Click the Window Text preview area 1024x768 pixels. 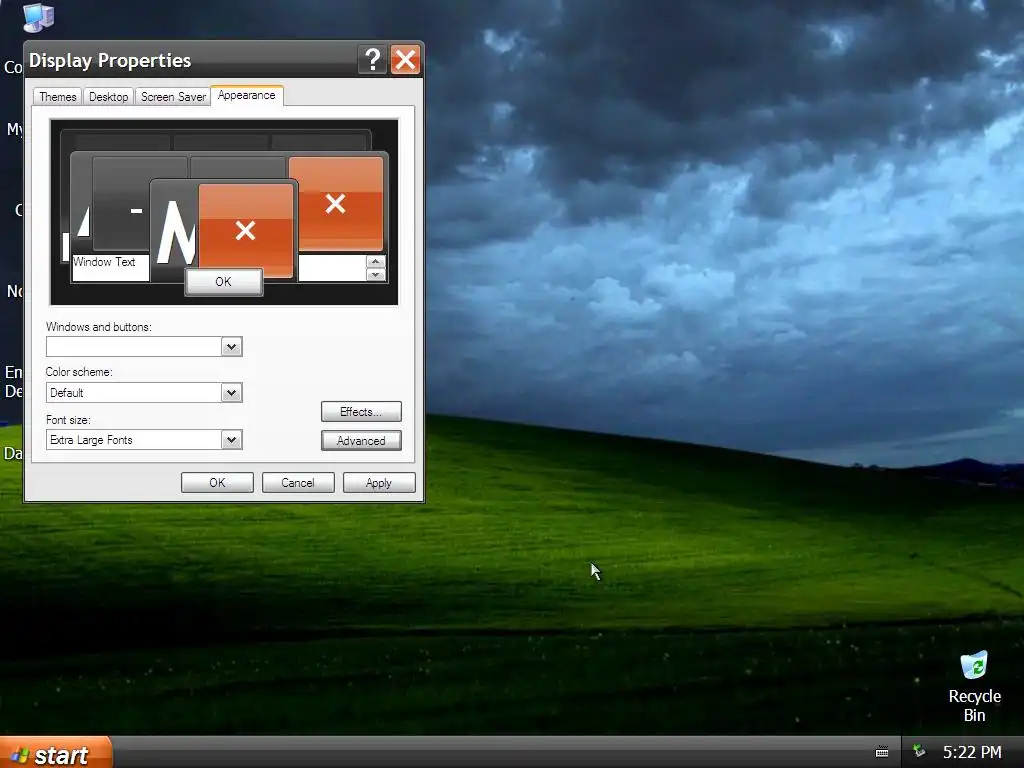point(110,268)
